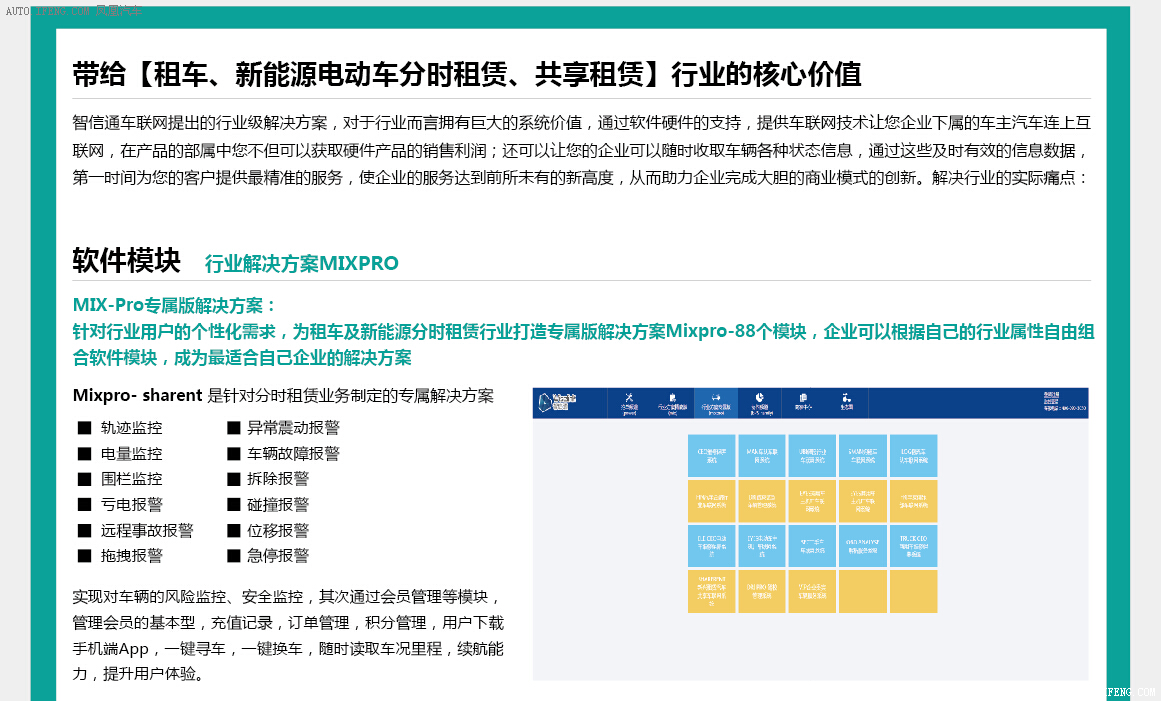Click the bullet item 电量监控
This screenshot has height=701, width=1161.
(131, 454)
